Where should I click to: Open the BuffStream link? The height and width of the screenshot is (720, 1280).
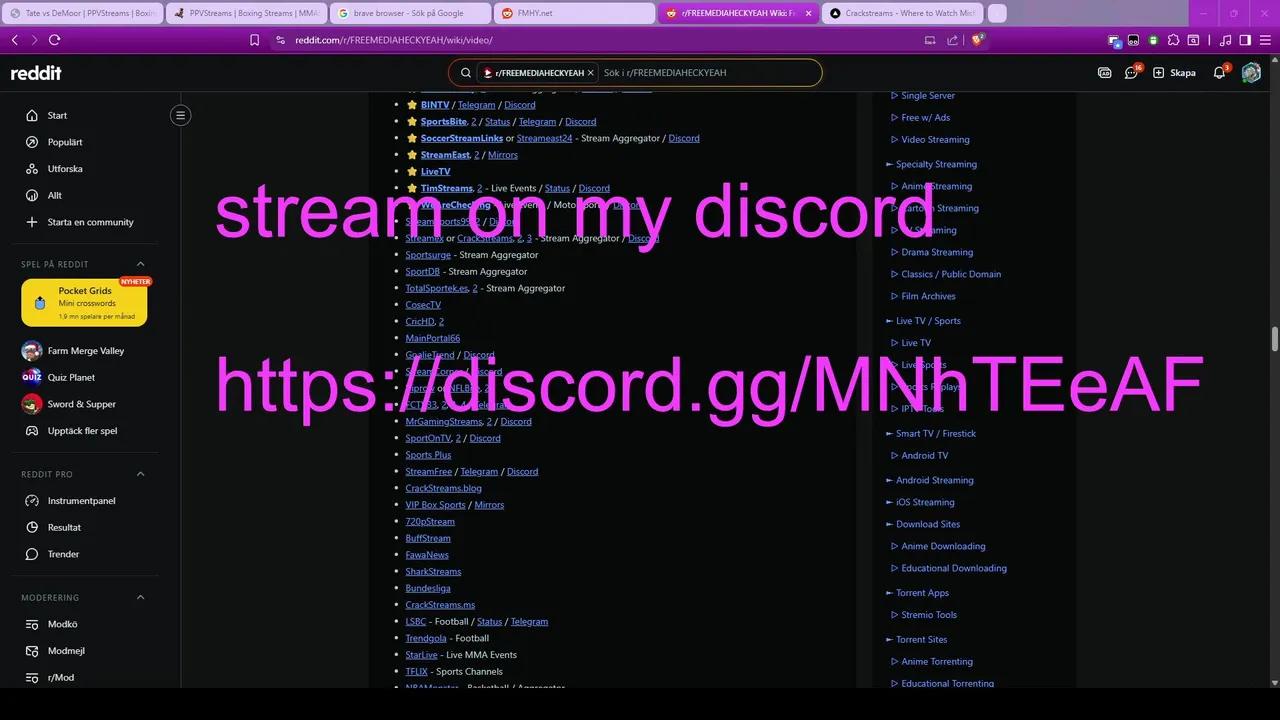coord(428,538)
